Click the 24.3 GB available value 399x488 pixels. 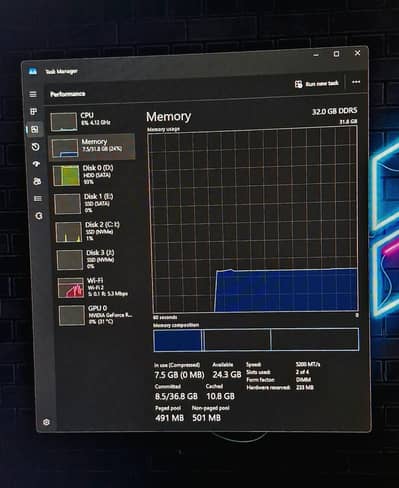[227, 374]
